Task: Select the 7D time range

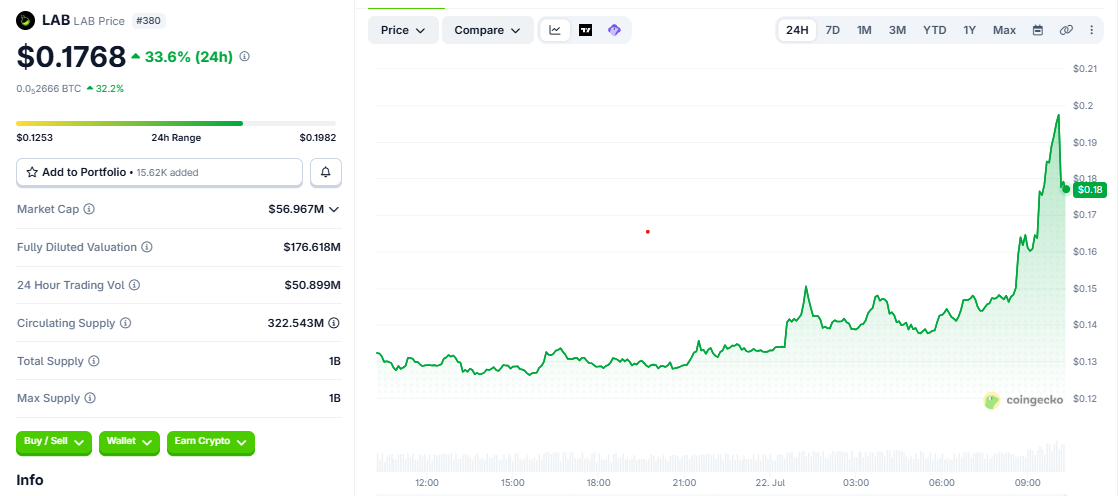Action: click(x=833, y=30)
